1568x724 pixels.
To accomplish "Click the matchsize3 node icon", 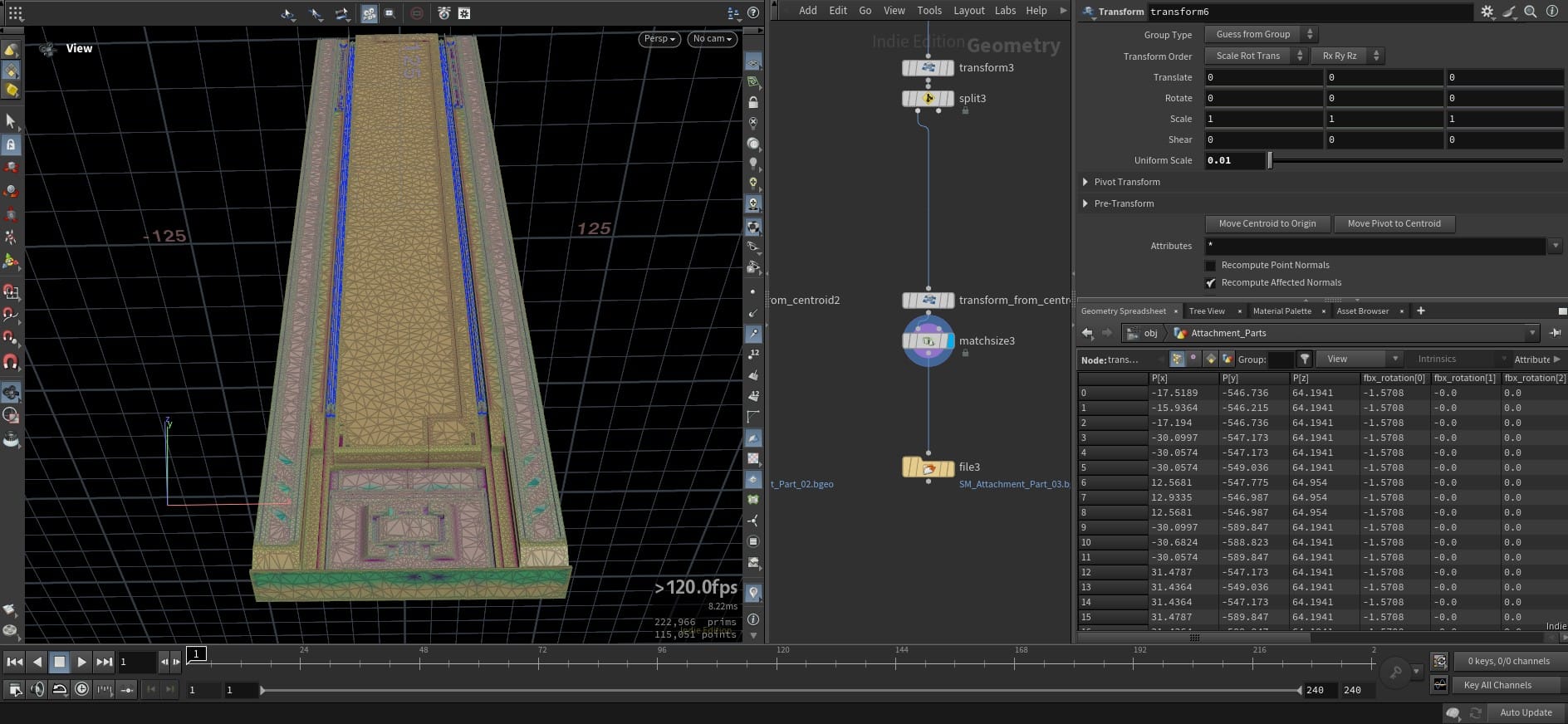I will tap(928, 341).
